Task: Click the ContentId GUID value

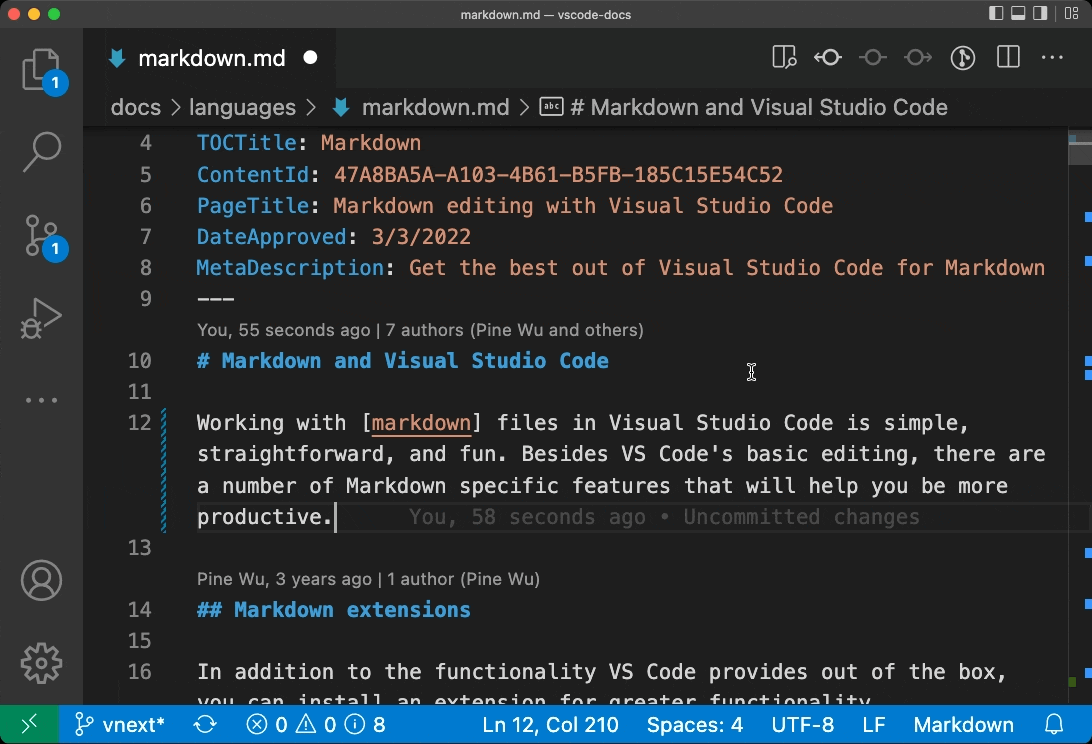Action: (x=558, y=174)
